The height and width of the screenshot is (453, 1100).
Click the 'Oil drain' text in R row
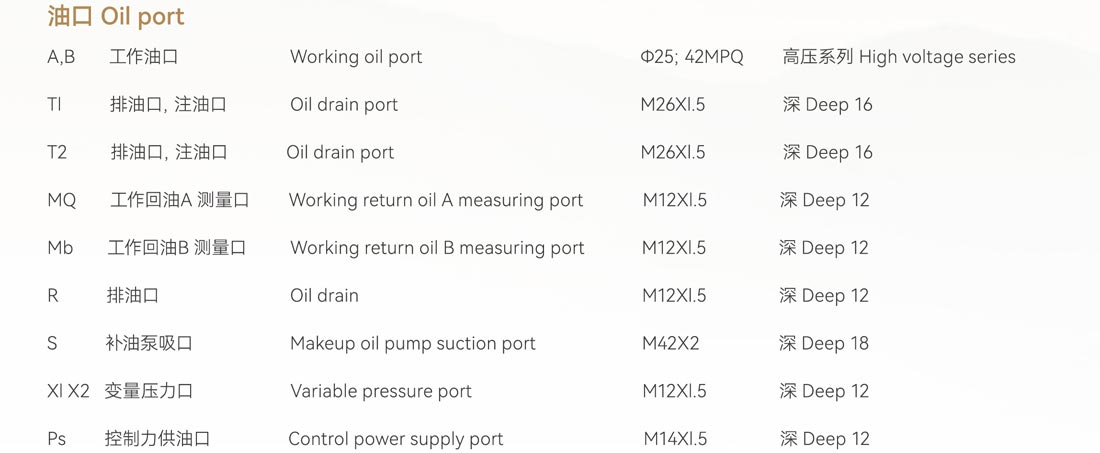pyautogui.click(x=324, y=295)
